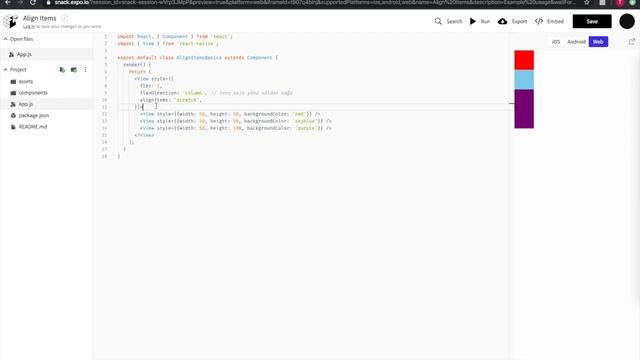Click the export default class line
The image size is (640, 360).
click(198, 58)
